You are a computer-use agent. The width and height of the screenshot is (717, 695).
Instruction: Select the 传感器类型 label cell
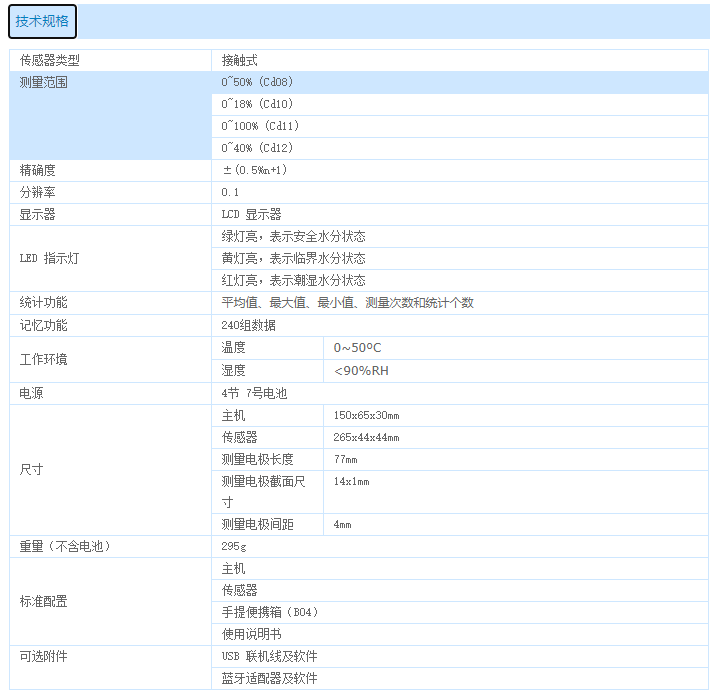click(50, 61)
